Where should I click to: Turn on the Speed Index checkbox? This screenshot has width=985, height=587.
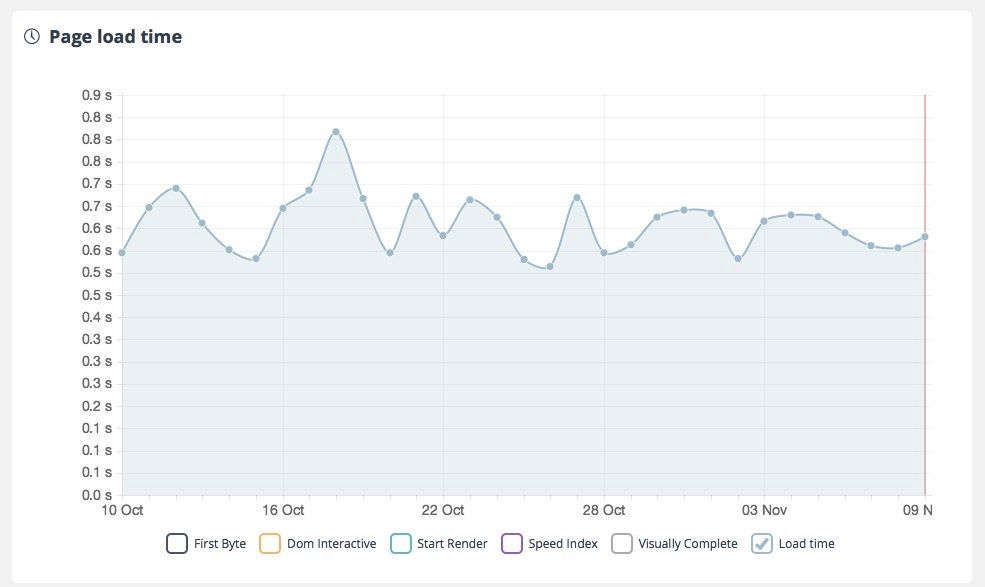tap(511, 544)
